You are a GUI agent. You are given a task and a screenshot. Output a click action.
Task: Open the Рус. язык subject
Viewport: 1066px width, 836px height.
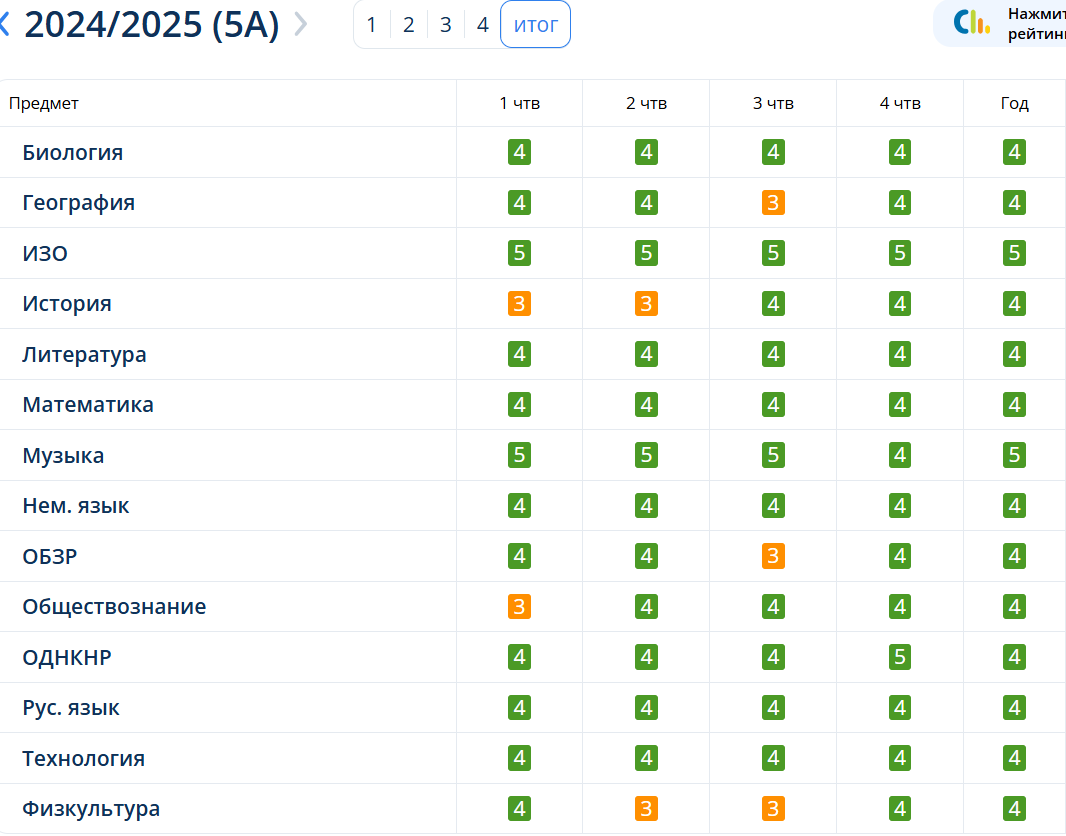pos(71,708)
